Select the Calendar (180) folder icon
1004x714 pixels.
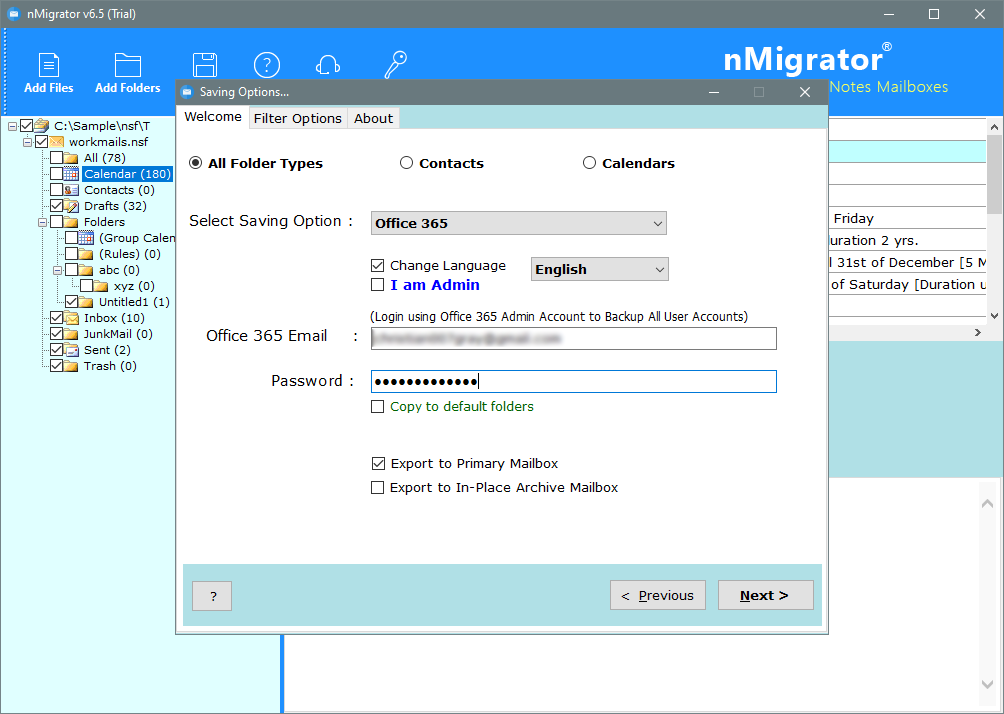72,174
